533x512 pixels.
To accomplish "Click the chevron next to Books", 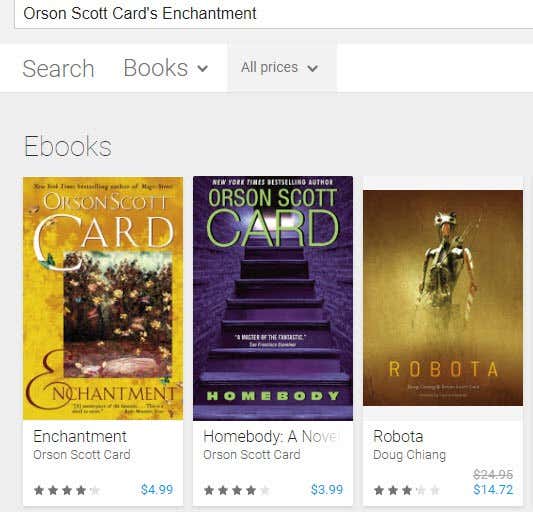I will coord(203,69).
